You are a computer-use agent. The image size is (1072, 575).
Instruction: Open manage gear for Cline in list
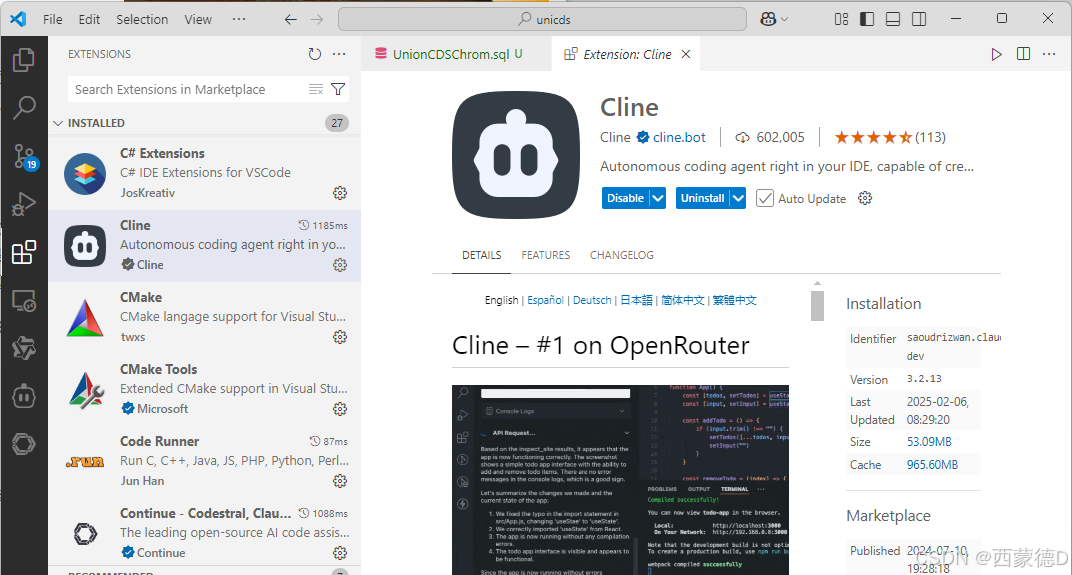pos(340,265)
